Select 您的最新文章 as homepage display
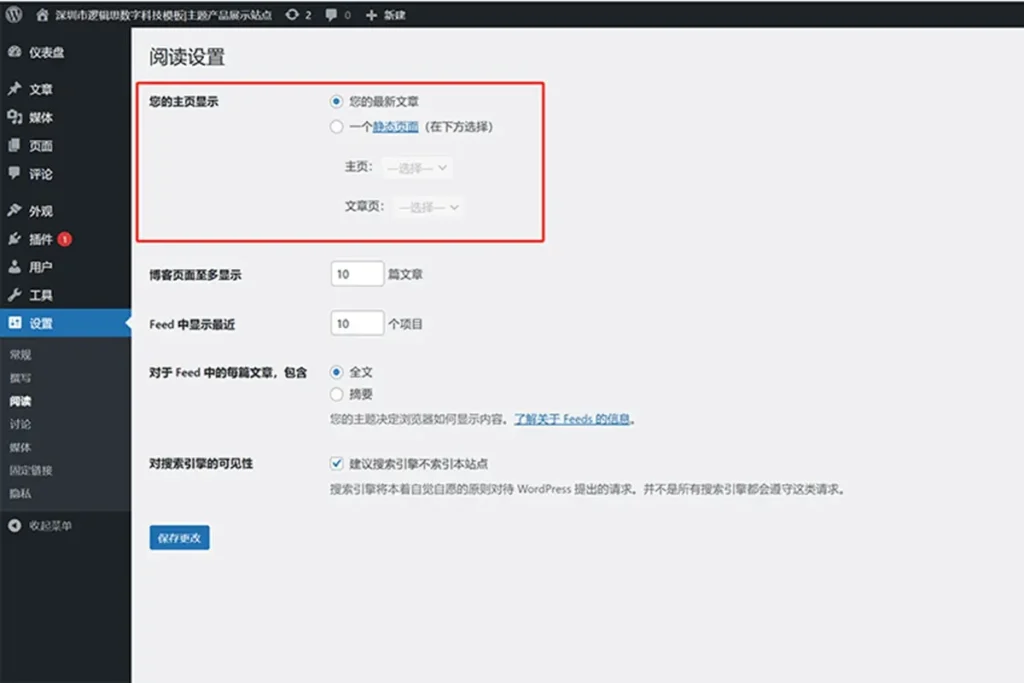 [x=337, y=101]
